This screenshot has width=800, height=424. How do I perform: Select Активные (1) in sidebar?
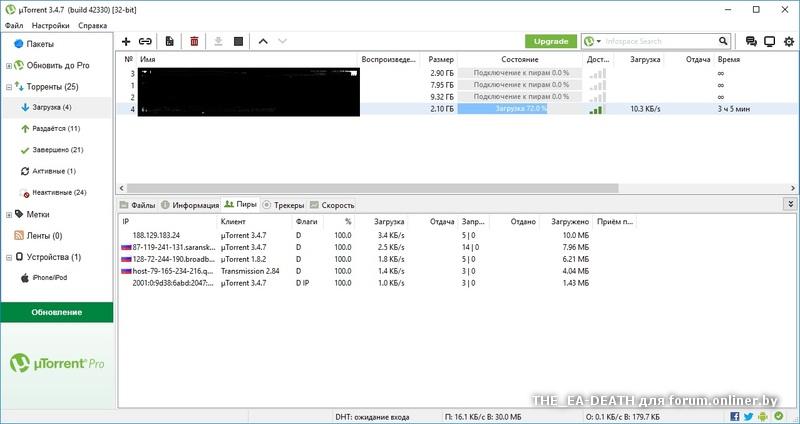[x=54, y=171]
